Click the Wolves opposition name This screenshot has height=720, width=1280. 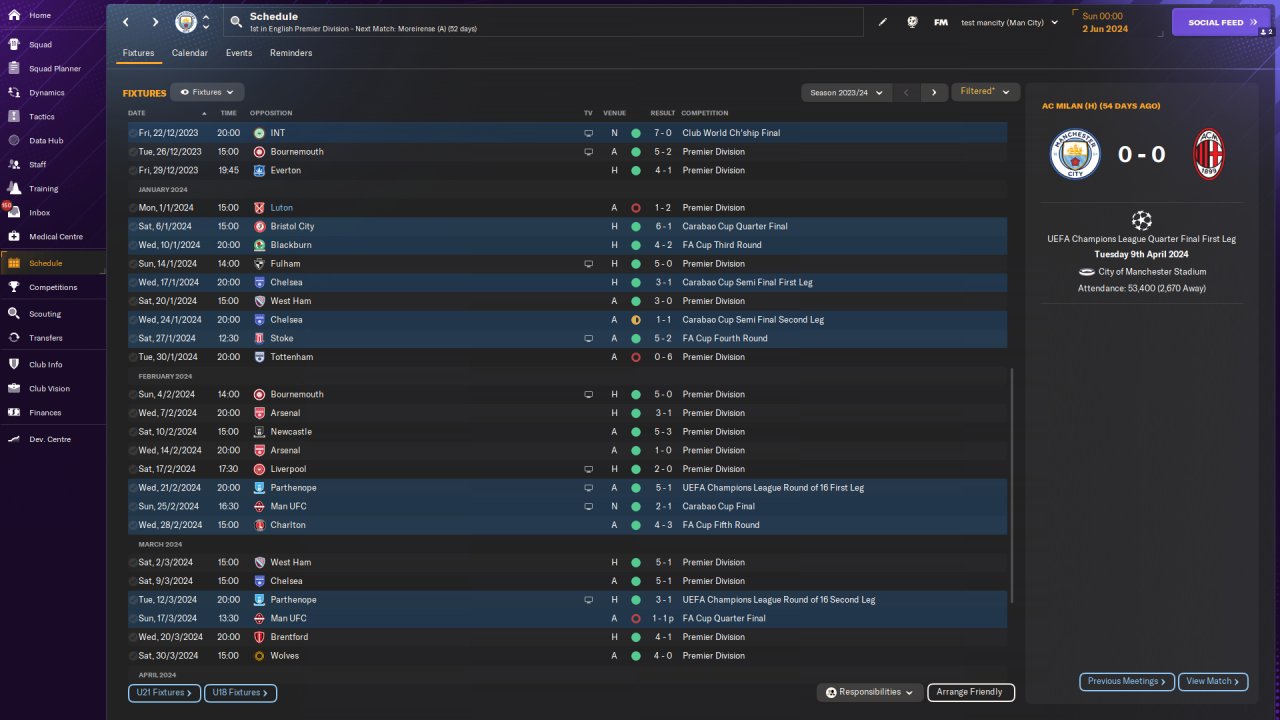pos(285,656)
